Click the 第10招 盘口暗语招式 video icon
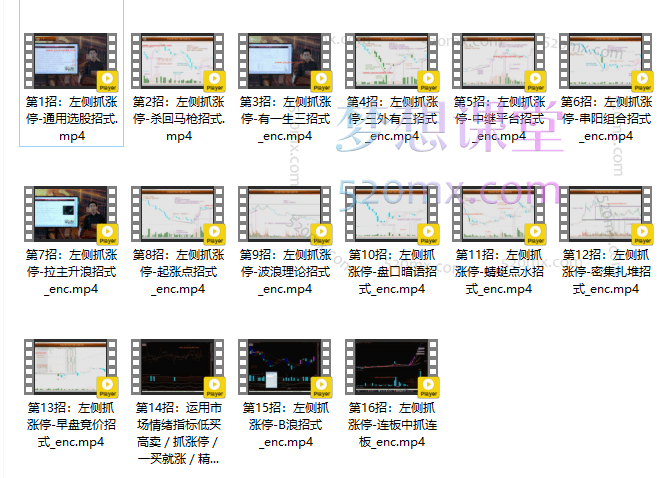661x478 pixels. coord(392,214)
